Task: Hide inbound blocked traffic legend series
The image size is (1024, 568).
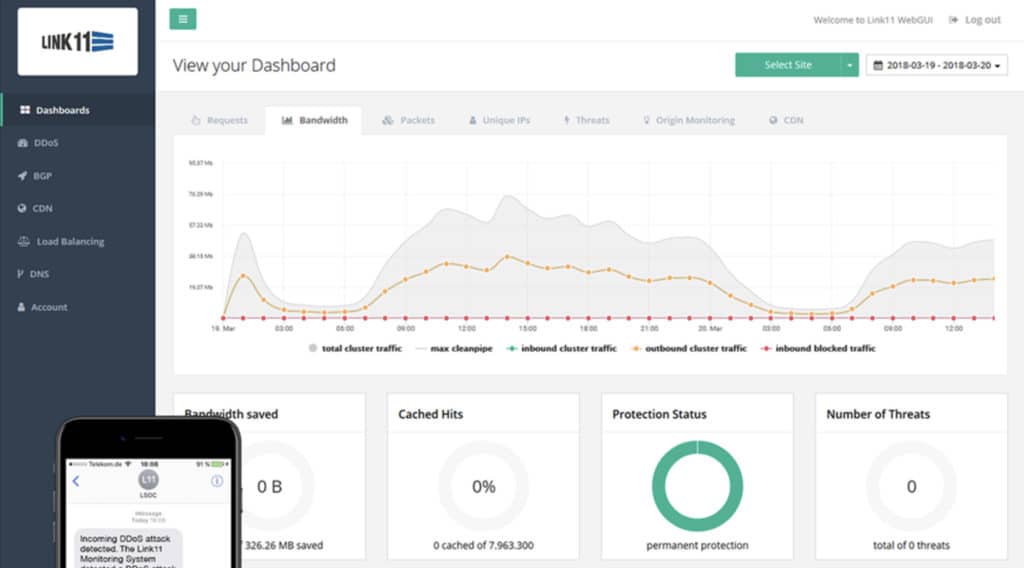Action: pyautogui.click(x=825, y=348)
